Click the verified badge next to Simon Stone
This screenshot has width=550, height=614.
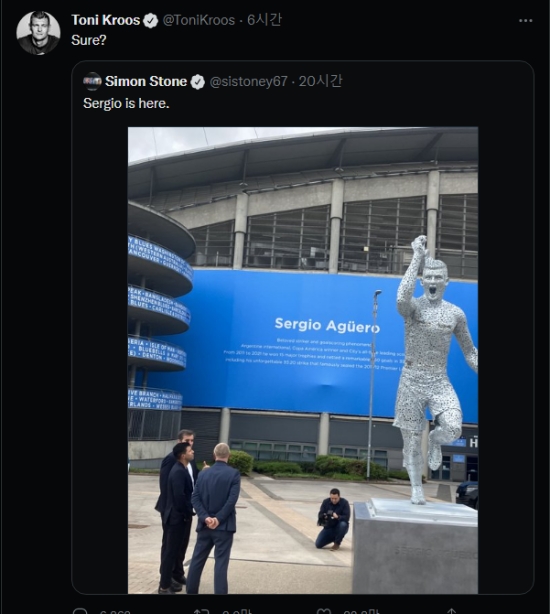coord(198,82)
